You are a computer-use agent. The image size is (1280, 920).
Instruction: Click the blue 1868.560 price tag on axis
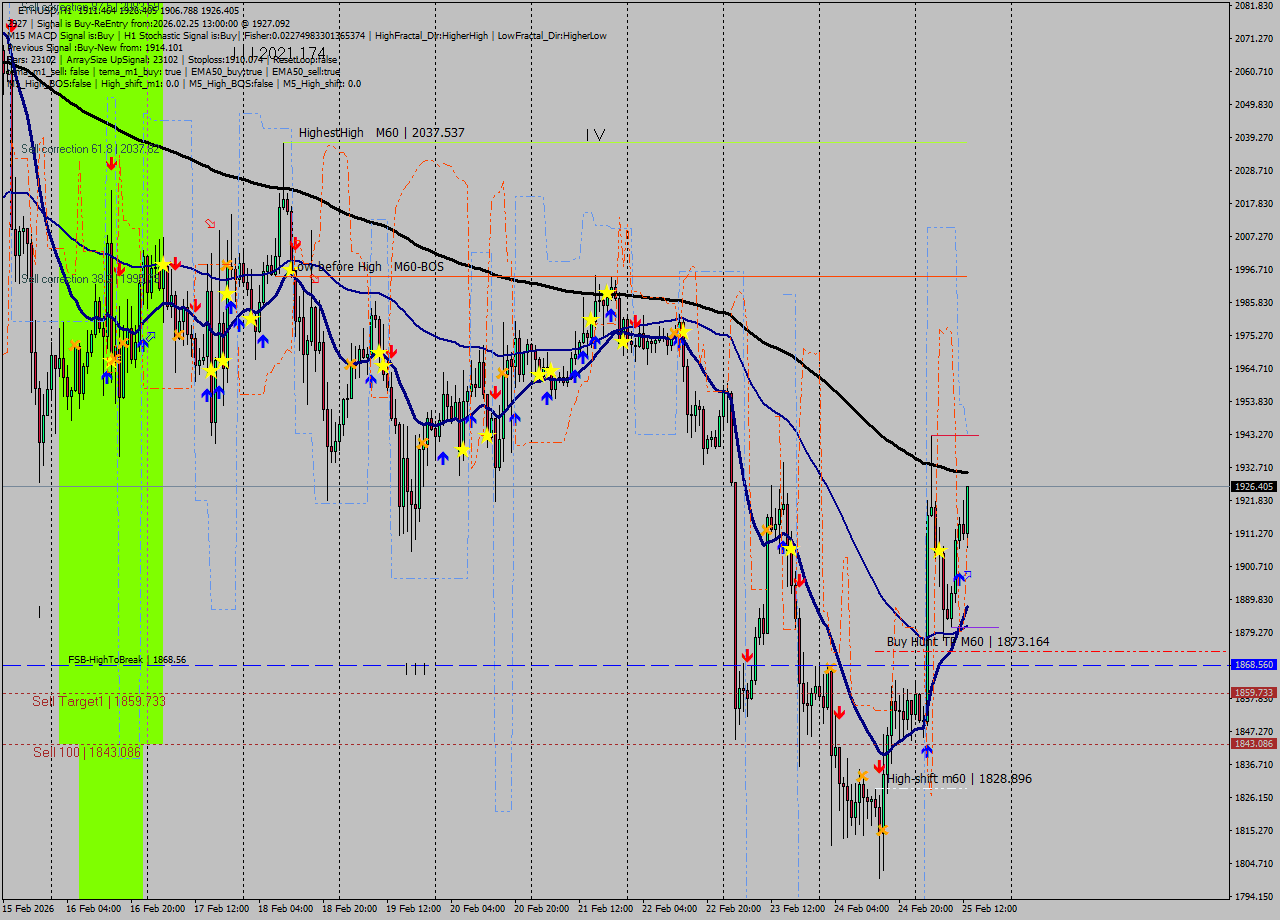click(x=1254, y=665)
